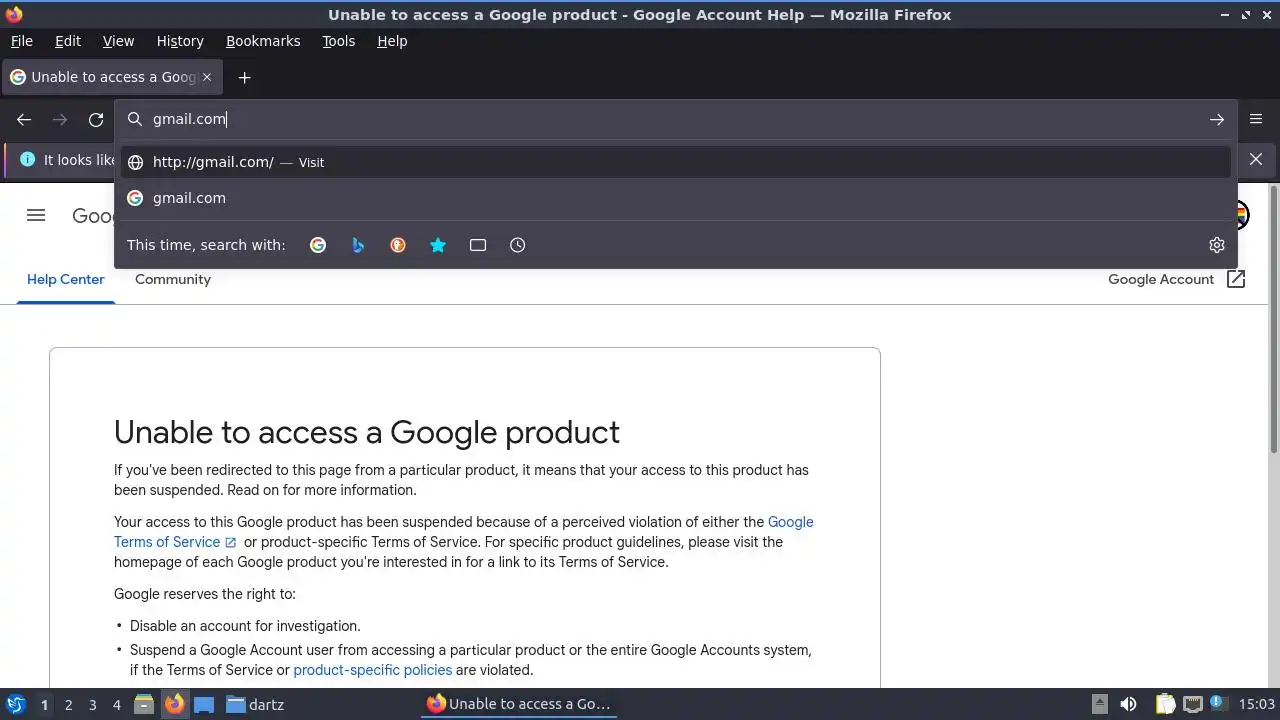
Task: Open Firefox hamburger application menu
Action: (x=1256, y=119)
